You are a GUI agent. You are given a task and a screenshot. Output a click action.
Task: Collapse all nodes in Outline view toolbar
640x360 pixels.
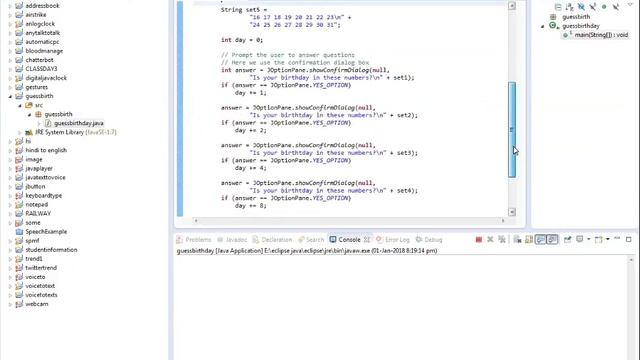[x=558, y=7]
